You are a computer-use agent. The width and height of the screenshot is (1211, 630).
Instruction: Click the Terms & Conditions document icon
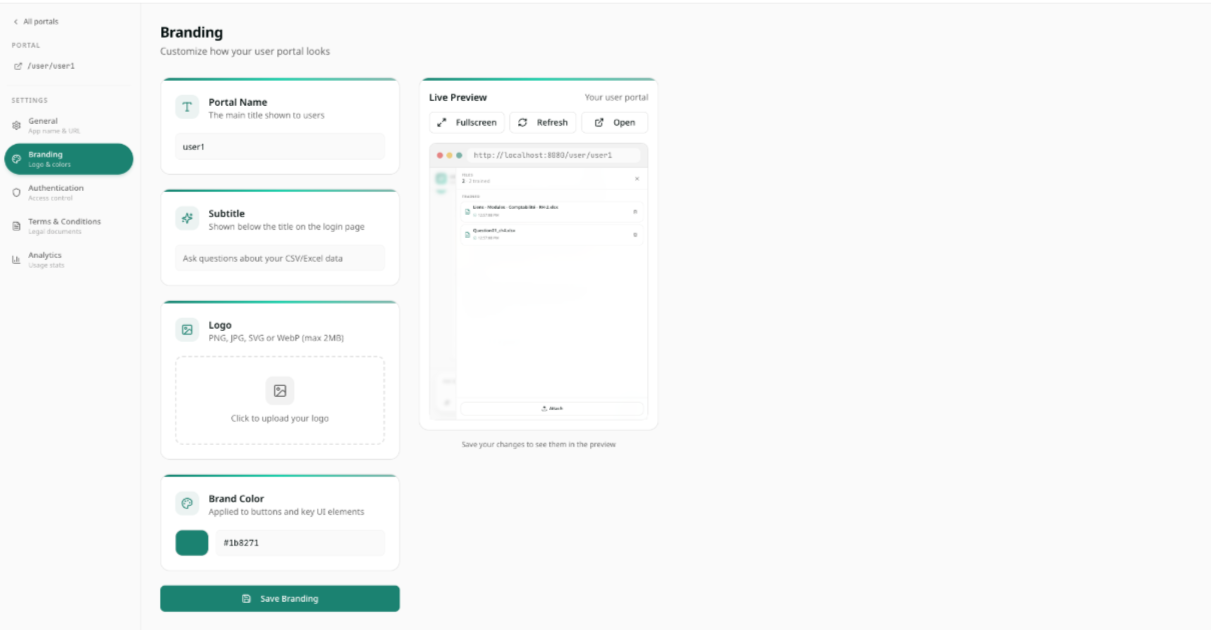(x=16, y=227)
